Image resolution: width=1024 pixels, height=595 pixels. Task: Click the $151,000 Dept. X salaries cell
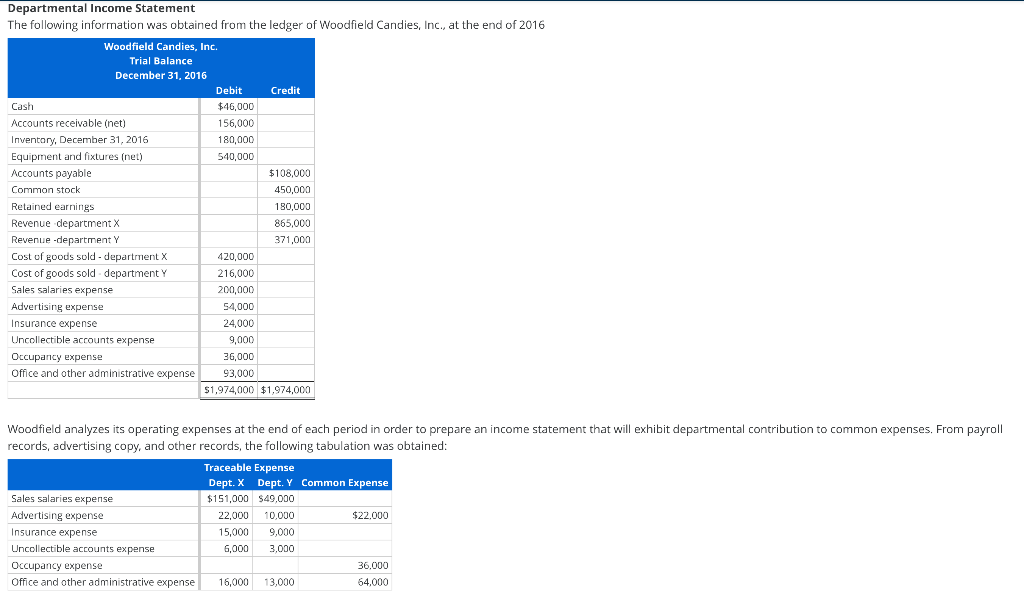(228, 499)
